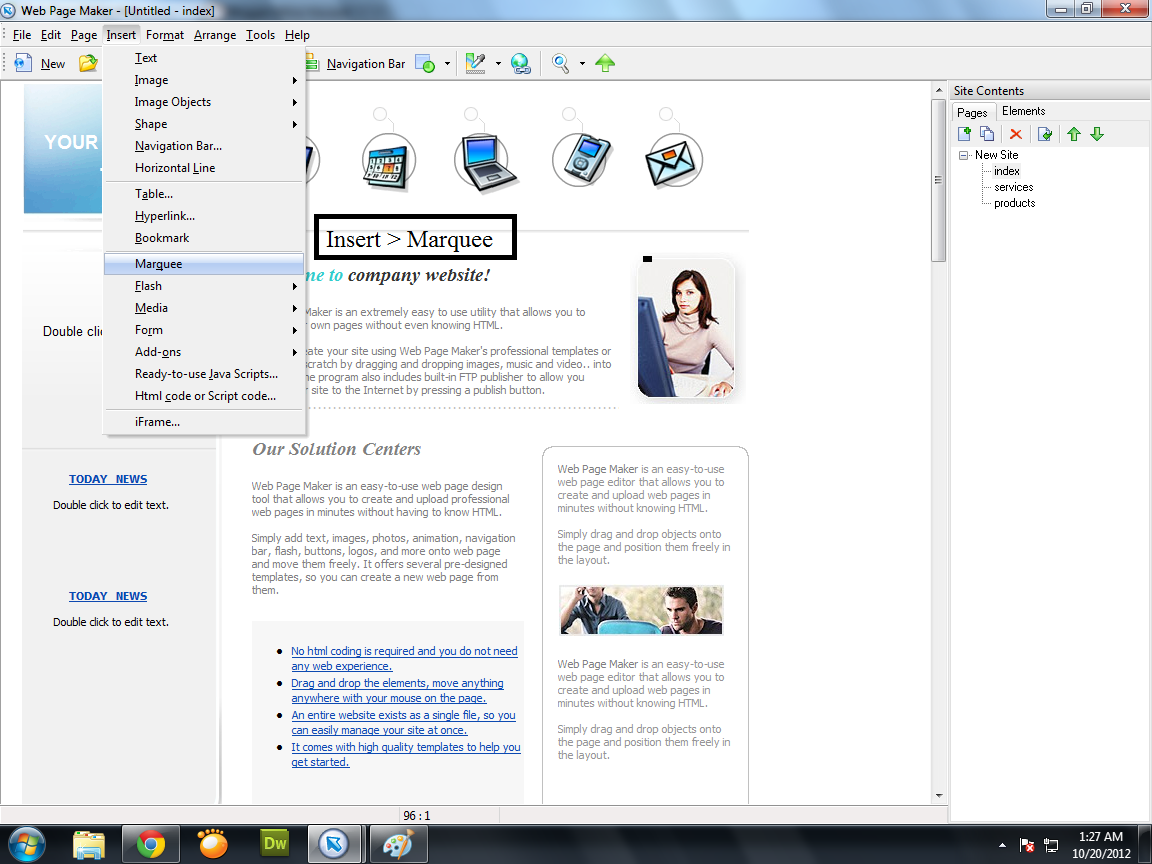
Task: Select the services page in tree
Action: pos(1014,187)
